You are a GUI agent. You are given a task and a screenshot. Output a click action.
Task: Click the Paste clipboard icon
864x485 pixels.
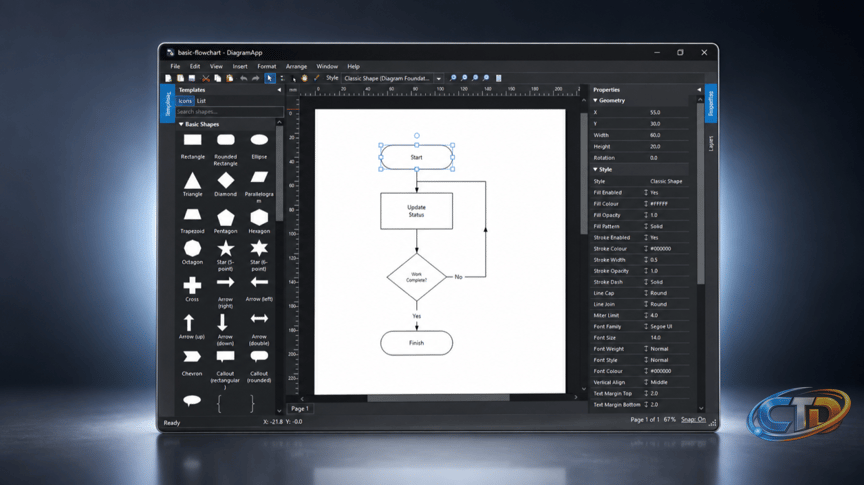pyautogui.click(x=229, y=78)
